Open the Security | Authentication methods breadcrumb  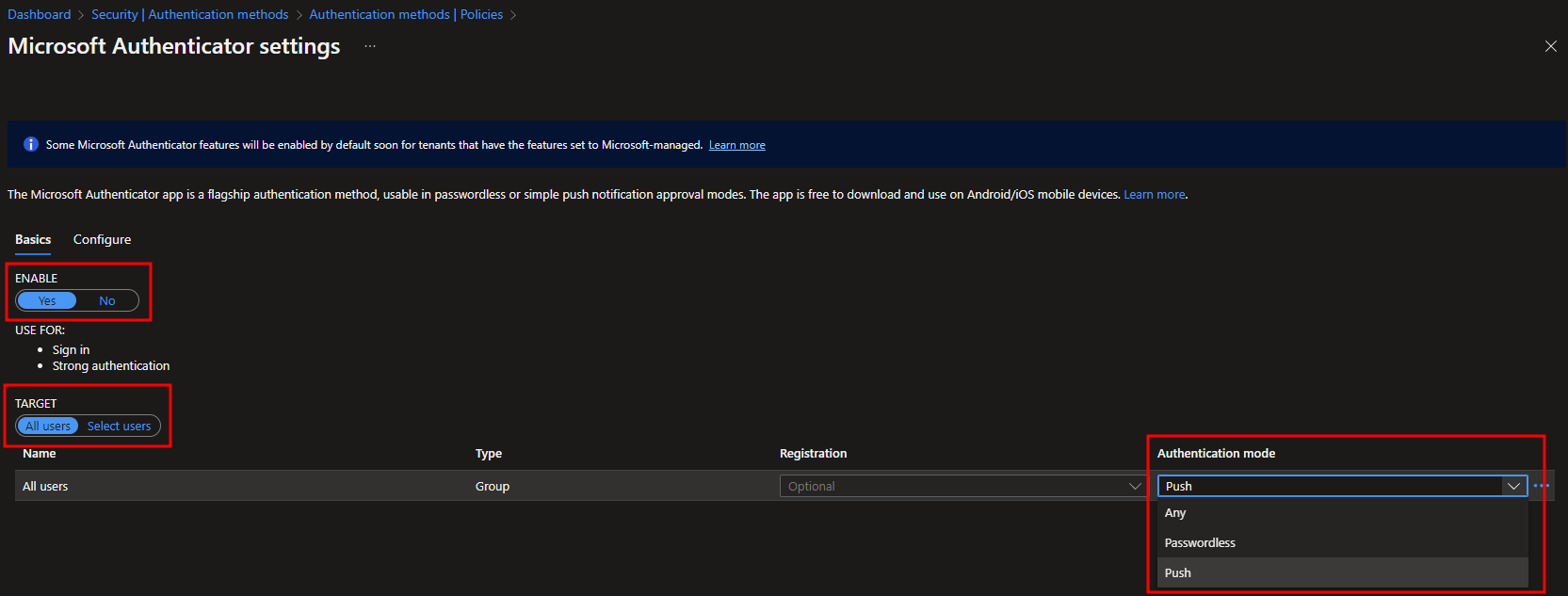[190, 14]
